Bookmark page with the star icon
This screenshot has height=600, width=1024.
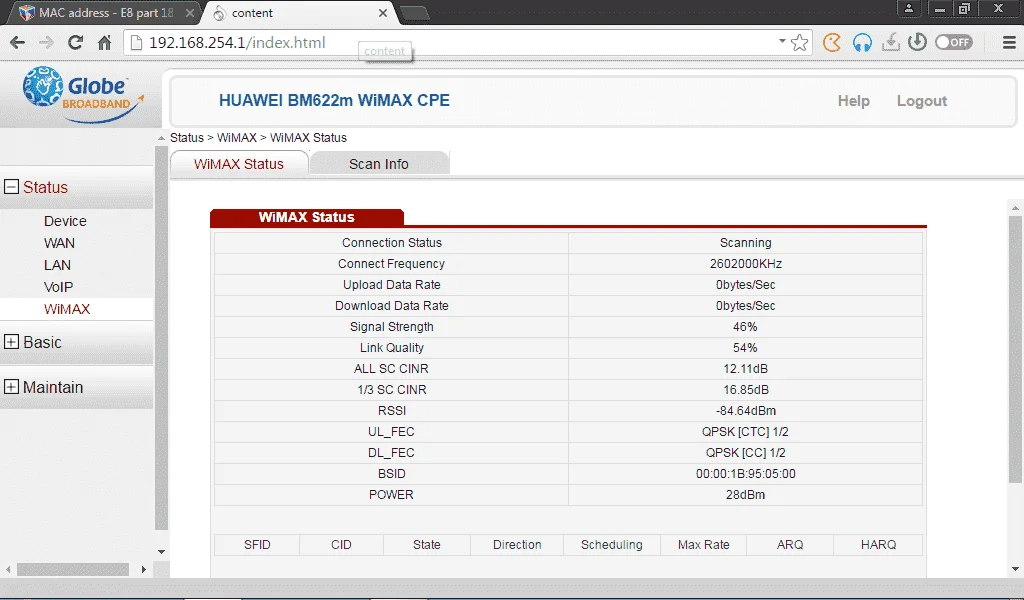(x=799, y=43)
